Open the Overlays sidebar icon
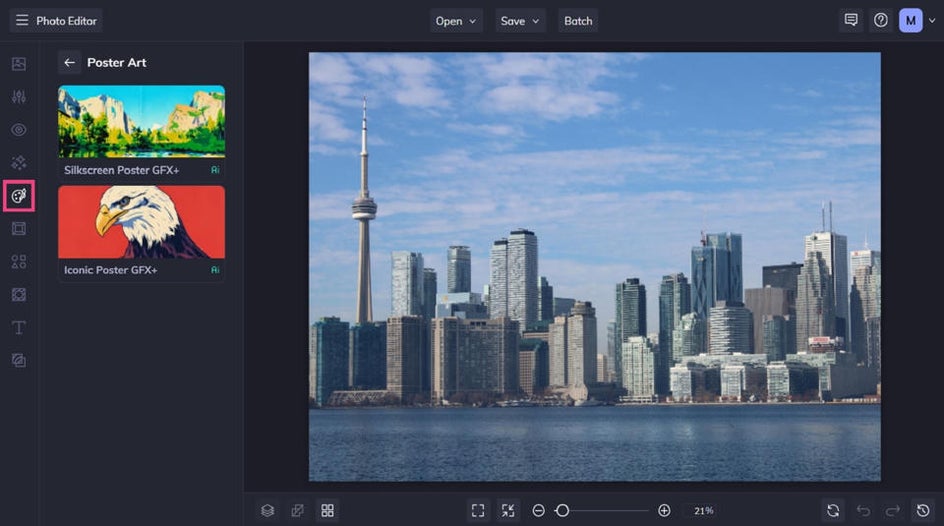 pos(19,294)
